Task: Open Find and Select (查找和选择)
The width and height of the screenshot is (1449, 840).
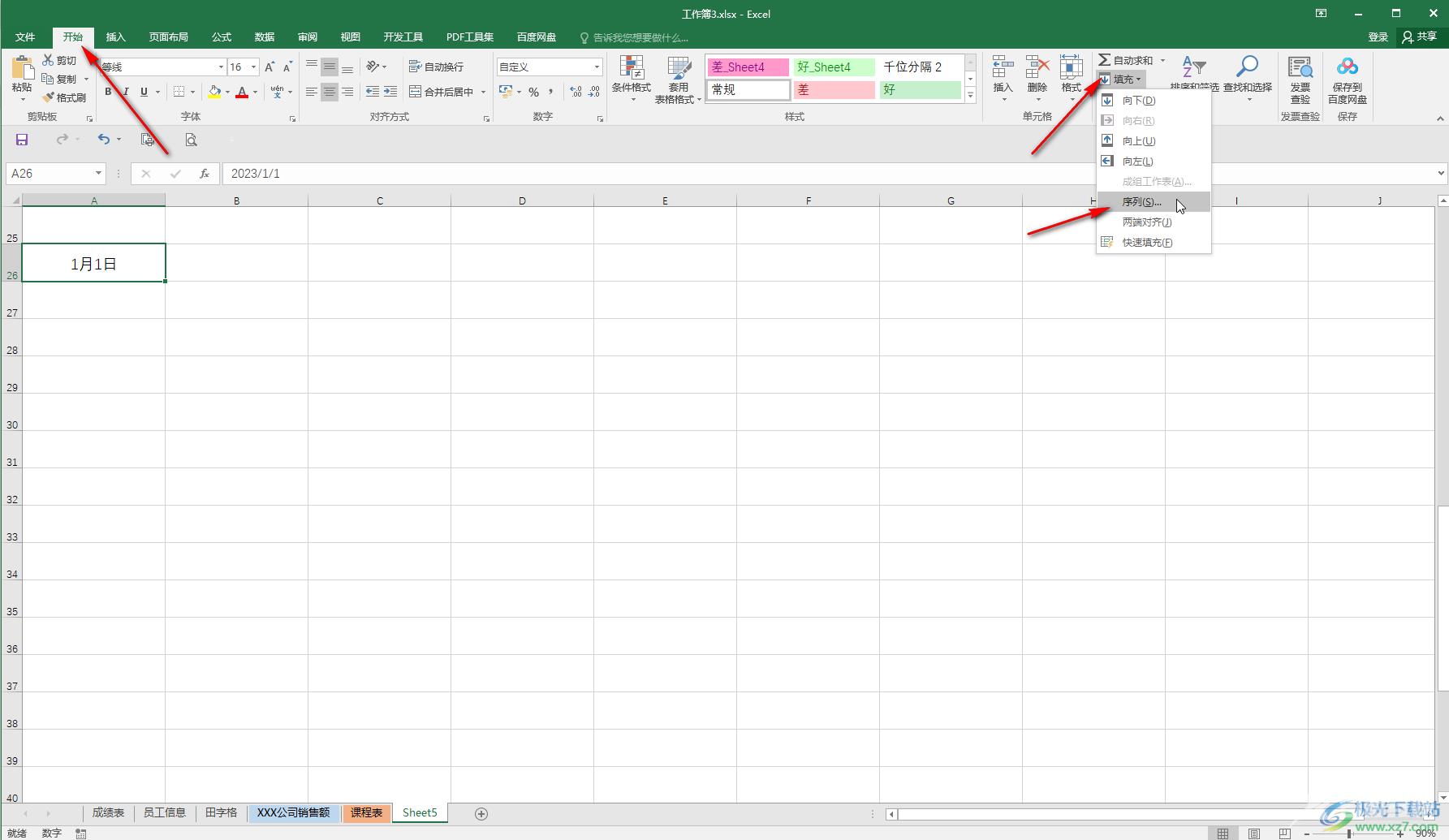Action: [1247, 78]
